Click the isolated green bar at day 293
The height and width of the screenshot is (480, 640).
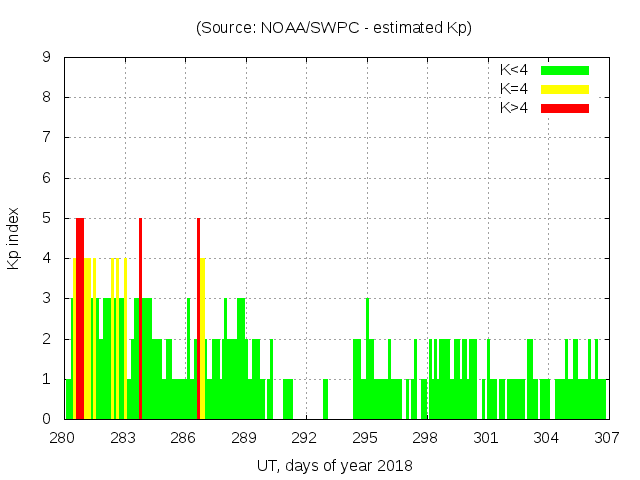click(x=326, y=399)
